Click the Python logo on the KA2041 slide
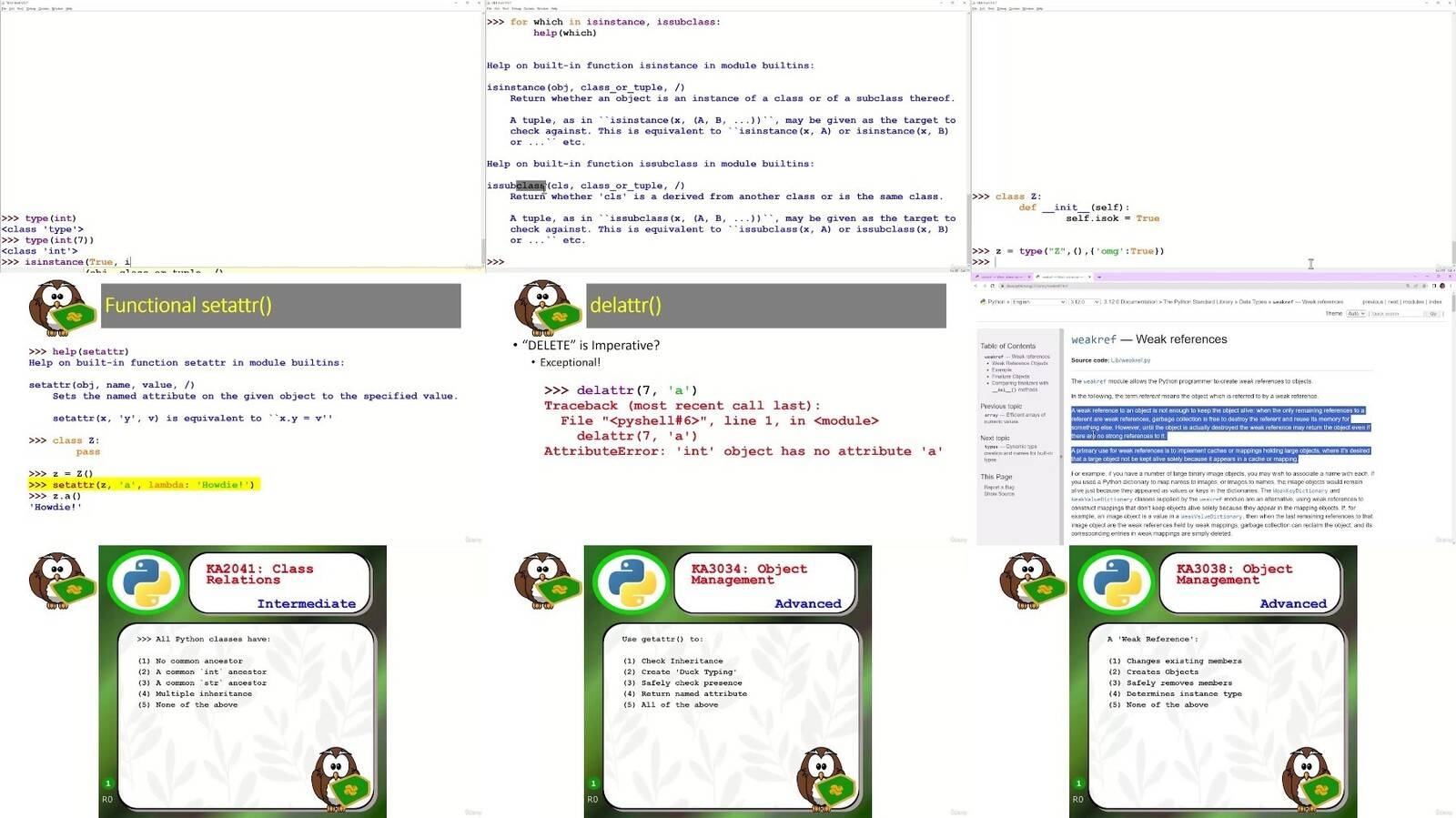Viewport: 1456px width, 818px height. 146,581
